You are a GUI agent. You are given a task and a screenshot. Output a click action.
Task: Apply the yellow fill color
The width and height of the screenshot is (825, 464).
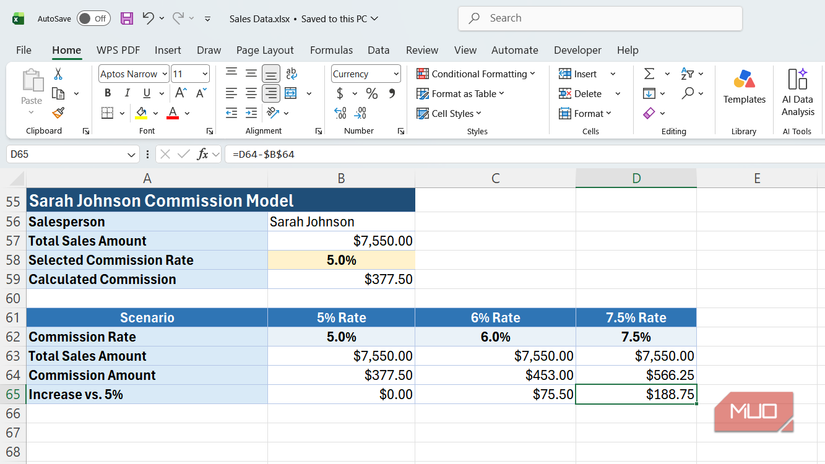coord(141,113)
